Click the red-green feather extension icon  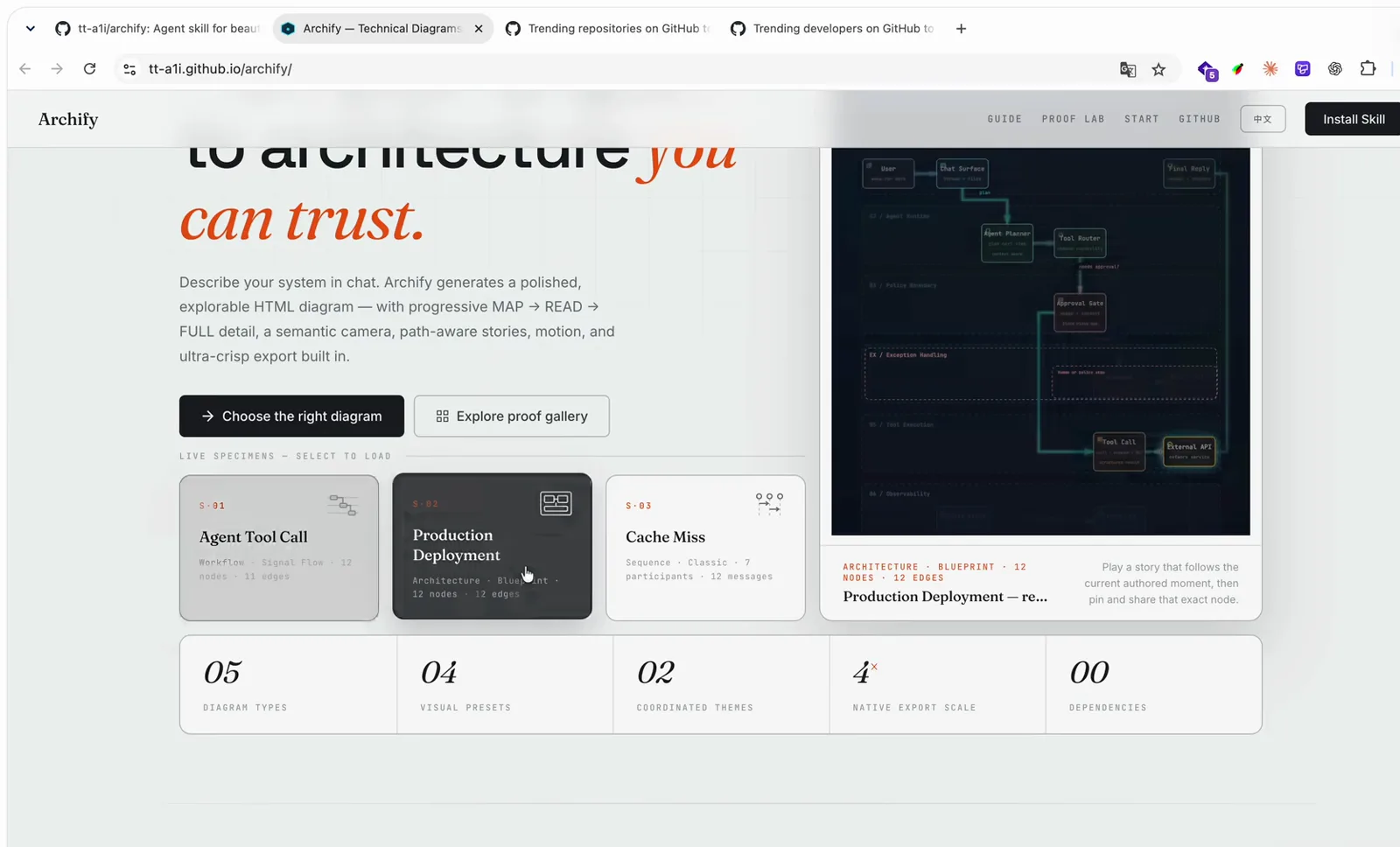click(1238, 69)
